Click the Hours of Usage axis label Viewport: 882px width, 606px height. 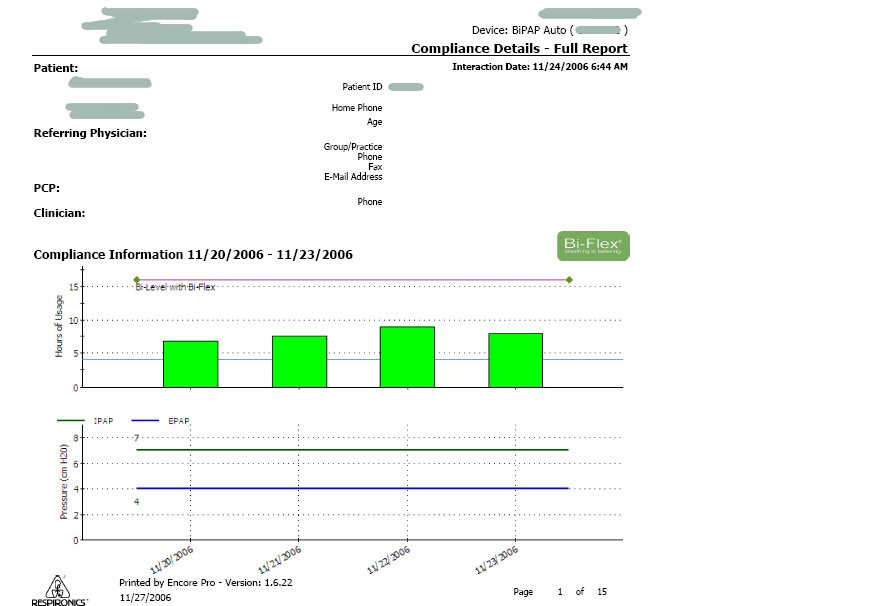click(x=60, y=327)
